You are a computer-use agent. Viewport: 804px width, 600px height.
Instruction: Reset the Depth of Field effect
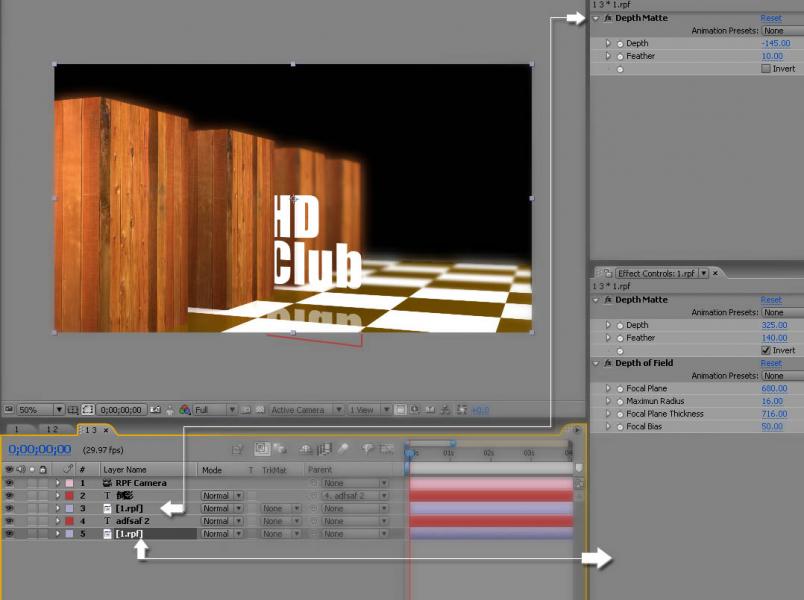click(770, 363)
